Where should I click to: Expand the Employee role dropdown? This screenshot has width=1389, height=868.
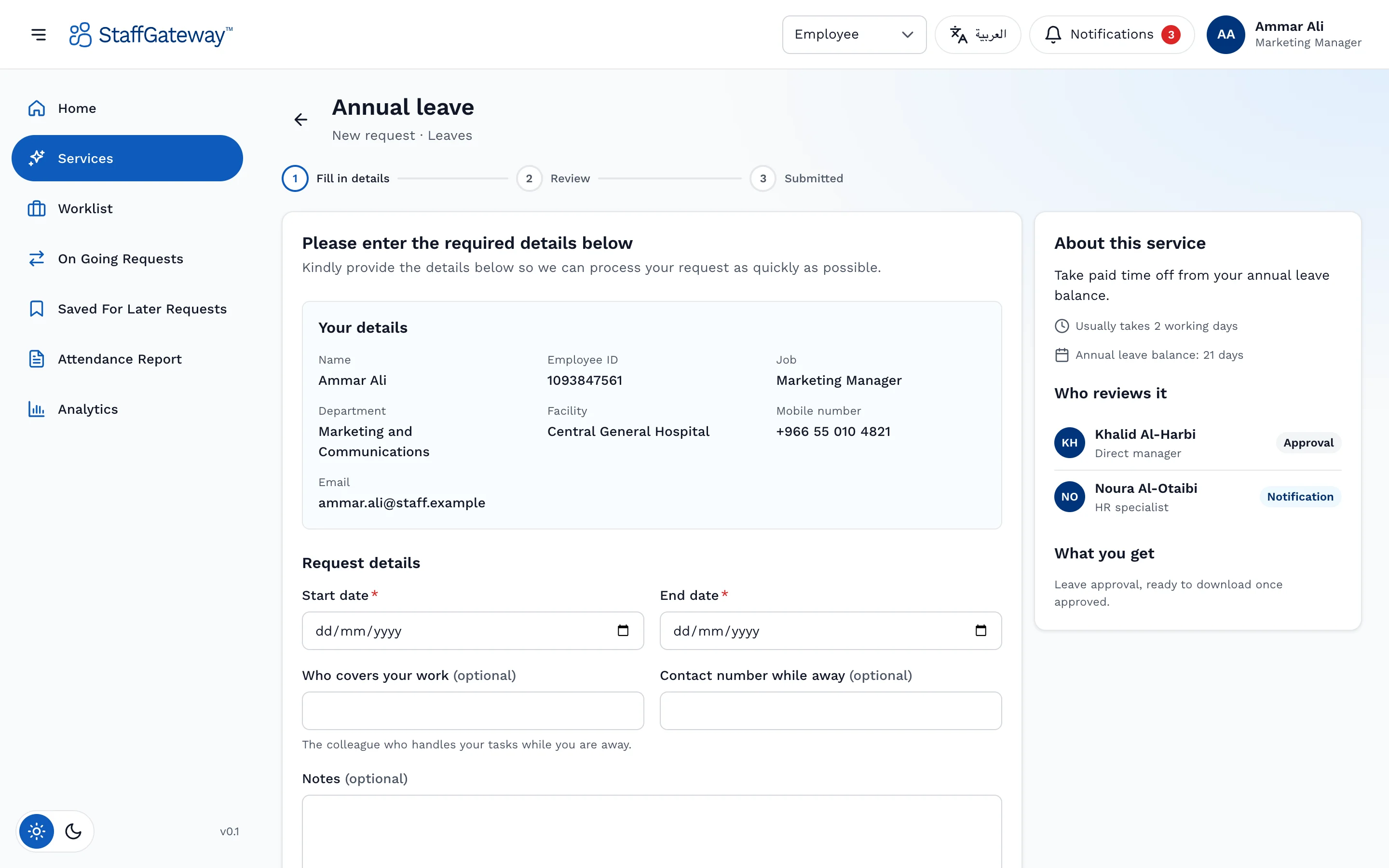[854, 34]
